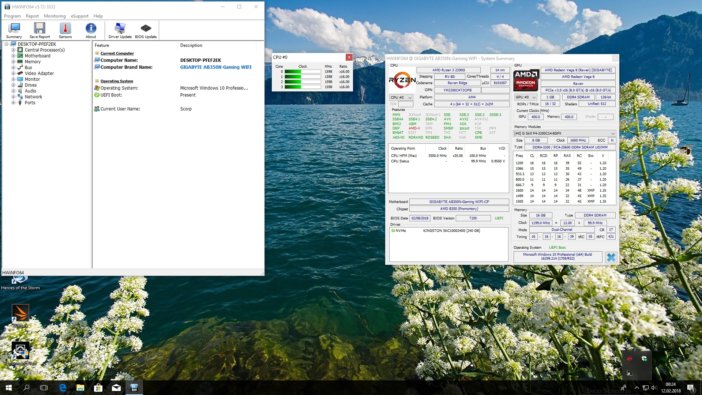This screenshot has width=702, height=395.
Task: Select Network in the tree
Action: (33, 97)
